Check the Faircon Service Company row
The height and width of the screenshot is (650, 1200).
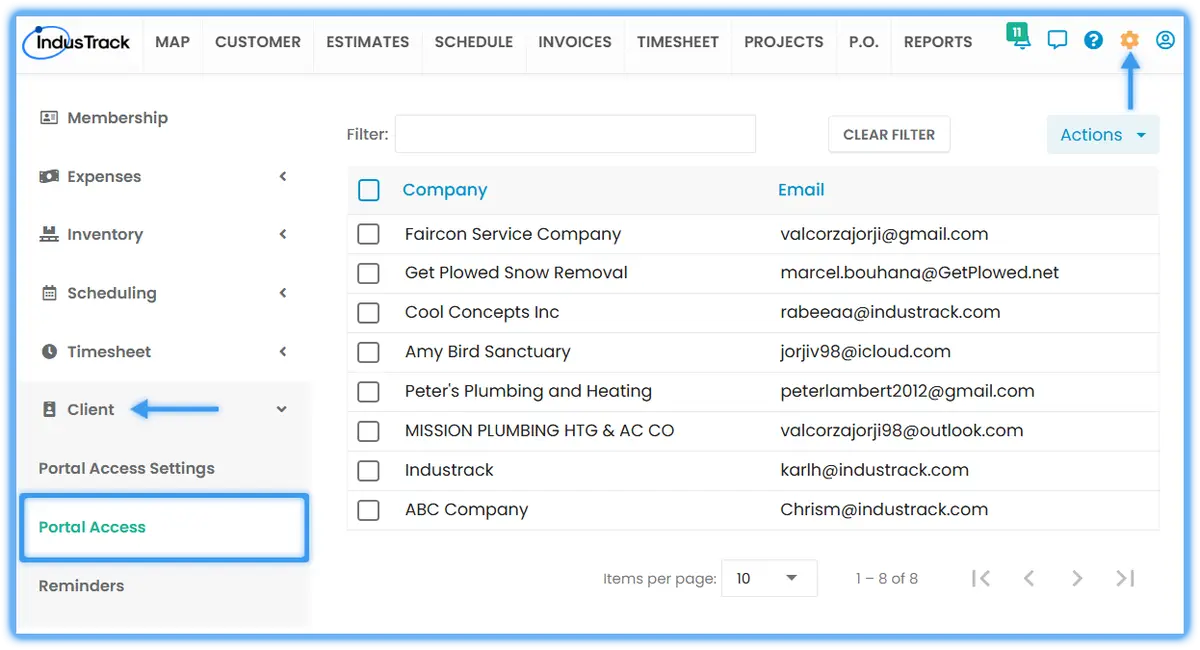[x=369, y=234]
